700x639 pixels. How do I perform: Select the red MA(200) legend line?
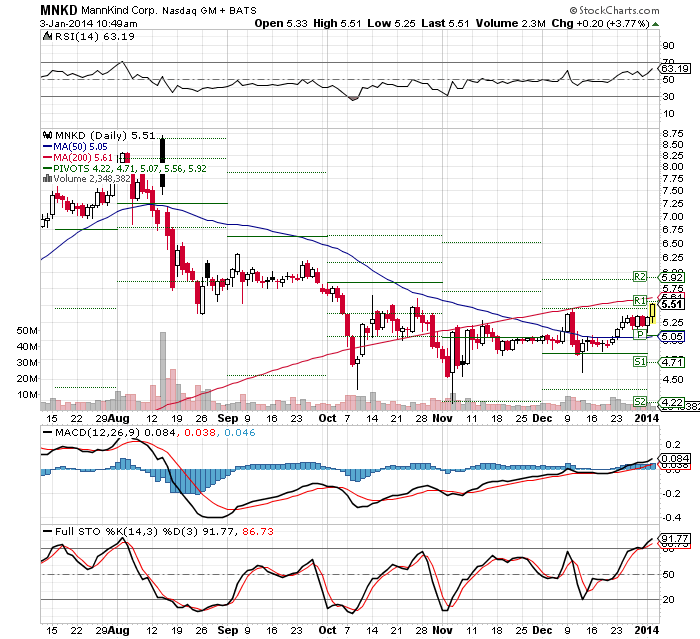pos(47,158)
